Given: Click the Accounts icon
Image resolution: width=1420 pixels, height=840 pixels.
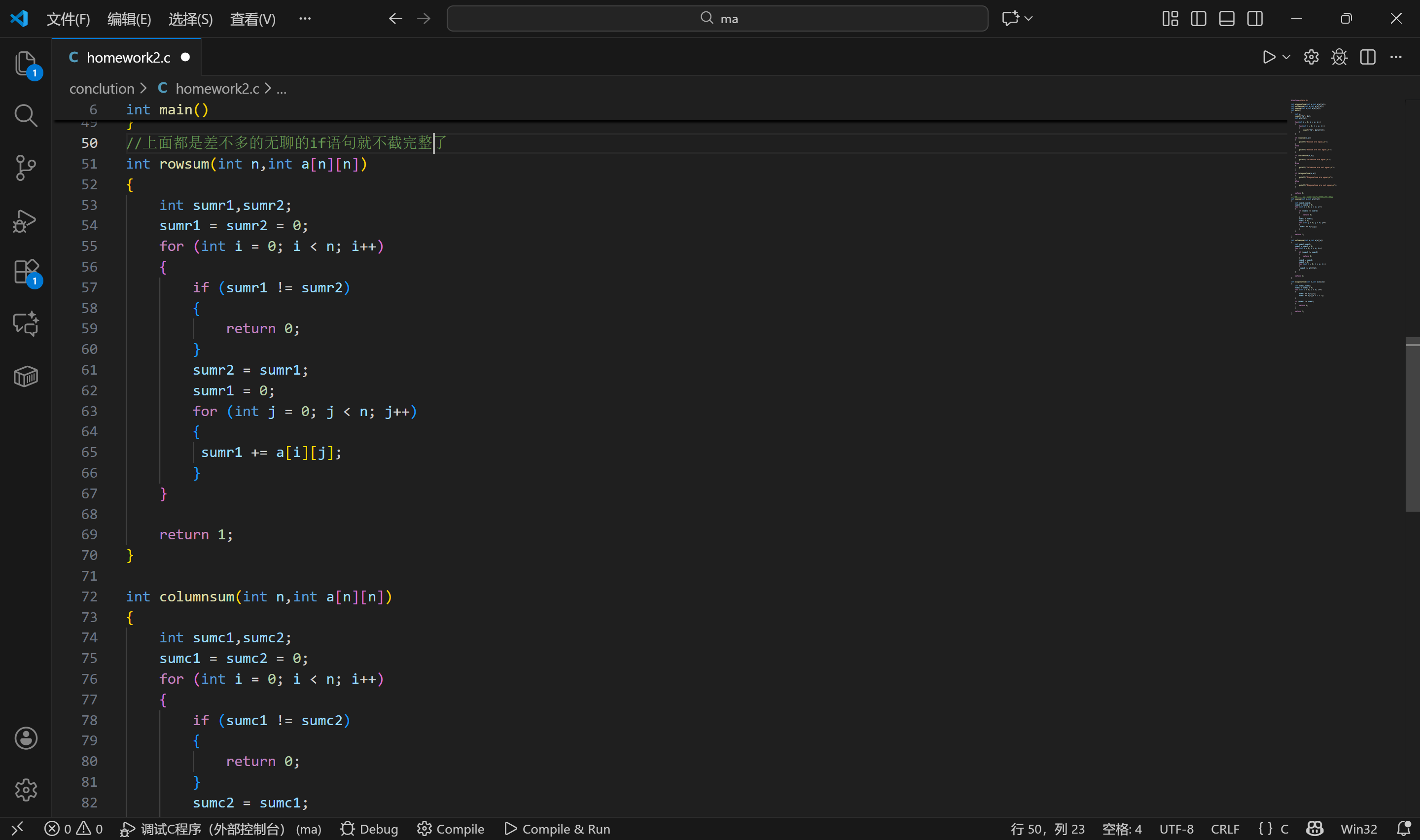Looking at the screenshot, I should [x=26, y=738].
